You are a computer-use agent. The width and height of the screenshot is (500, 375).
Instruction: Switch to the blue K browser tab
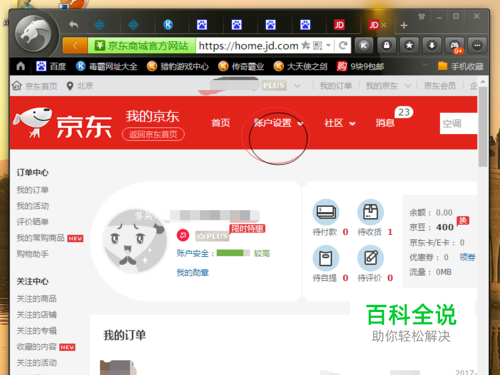[168, 25]
